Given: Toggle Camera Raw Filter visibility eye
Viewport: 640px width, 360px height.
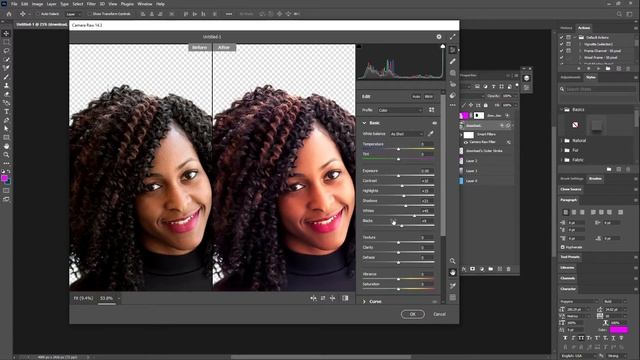Looking at the screenshot, I should pyautogui.click(x=466, y=142).
